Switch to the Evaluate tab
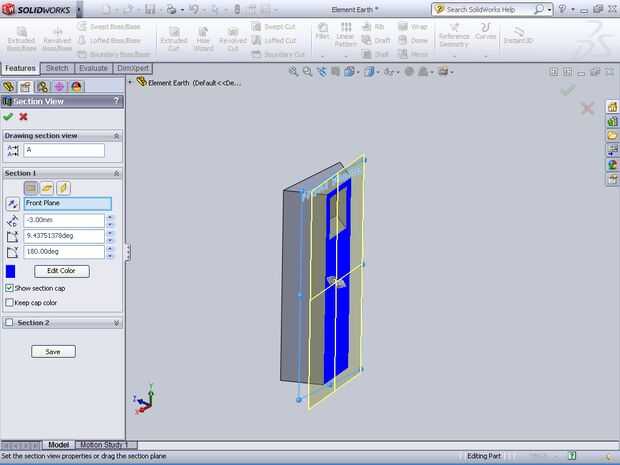The width and height of the screenshot is (620, 465). [x=93, y=68]
